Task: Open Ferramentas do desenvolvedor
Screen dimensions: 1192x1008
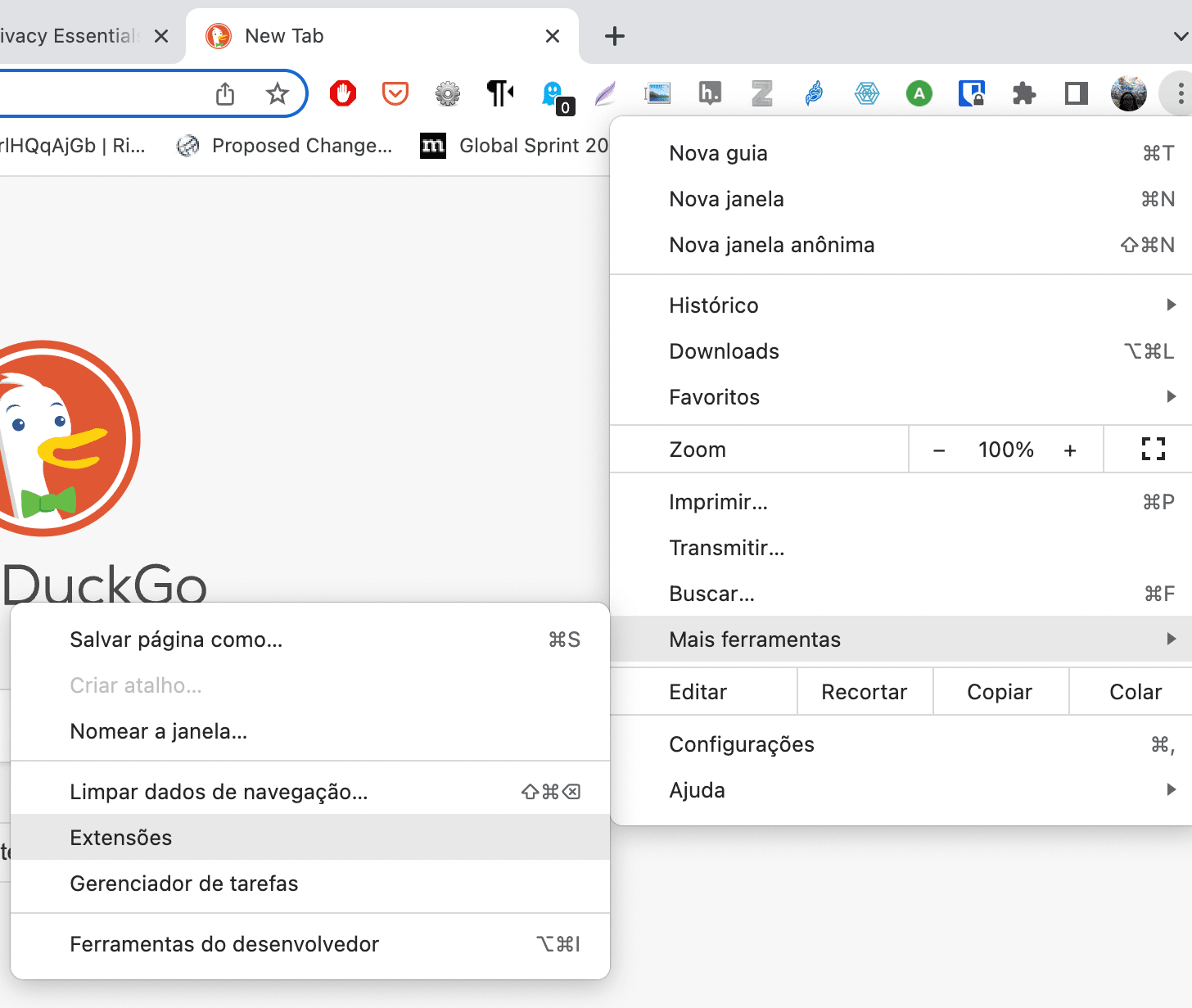Action: coord(310,944)
